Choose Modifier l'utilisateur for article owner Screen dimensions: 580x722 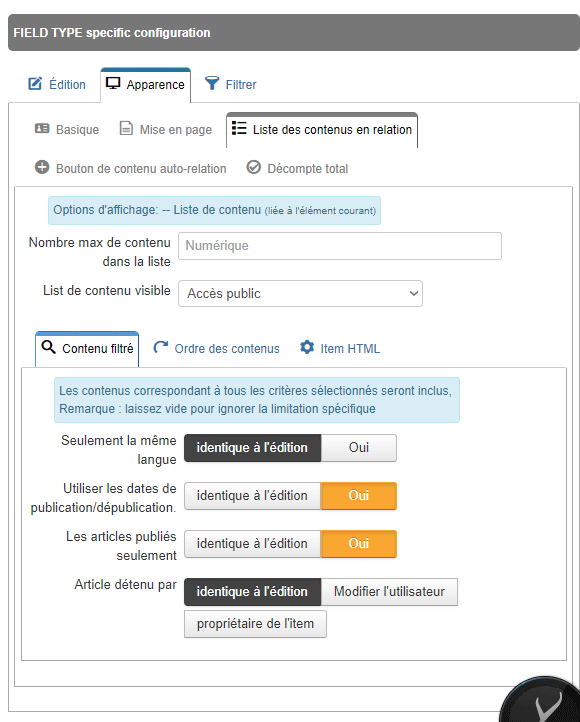(x=389, y=592)
